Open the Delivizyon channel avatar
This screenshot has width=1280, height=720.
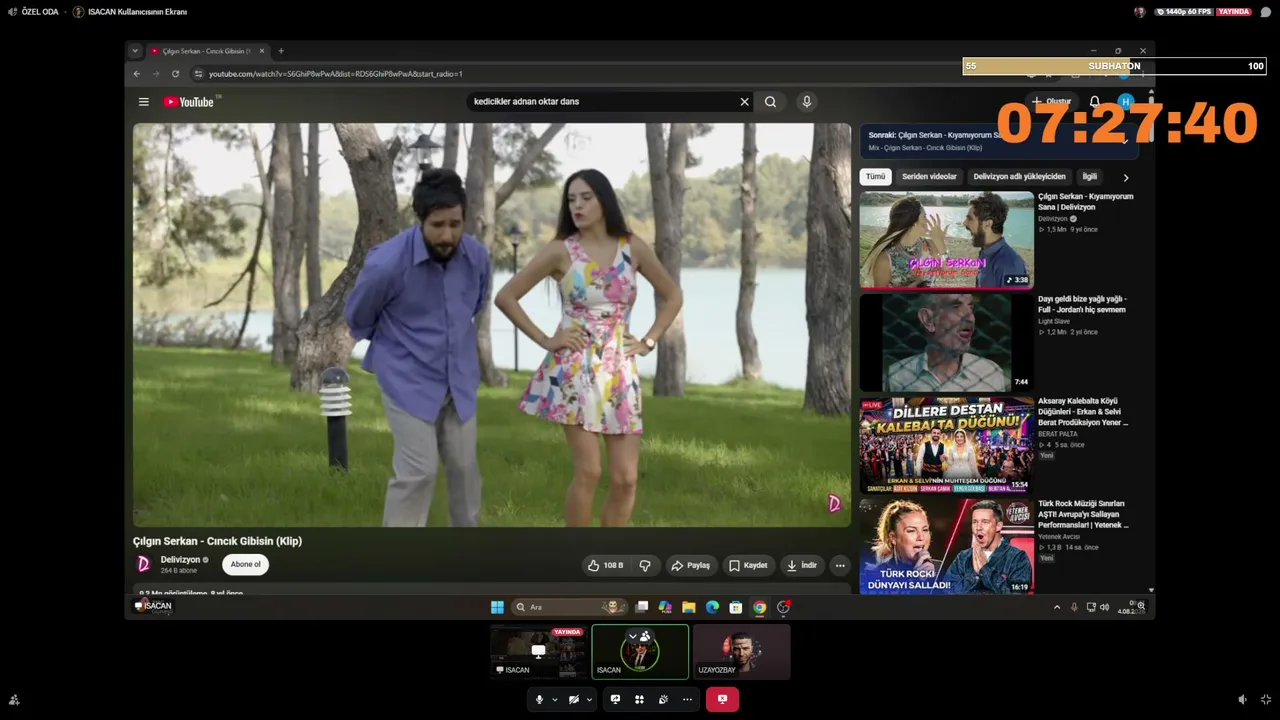point(143,564)
